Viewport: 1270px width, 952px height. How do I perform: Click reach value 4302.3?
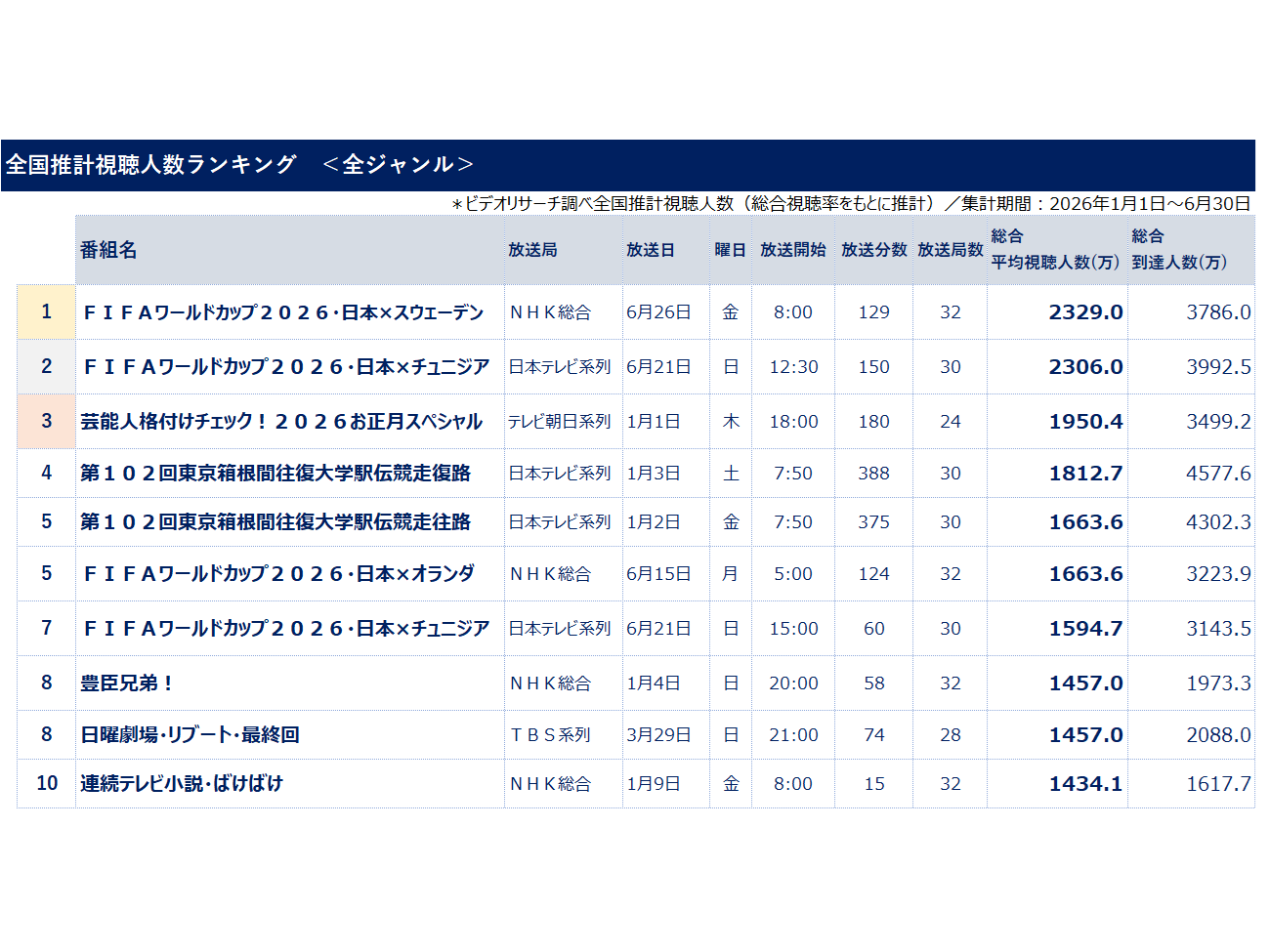click(1218, 522)
